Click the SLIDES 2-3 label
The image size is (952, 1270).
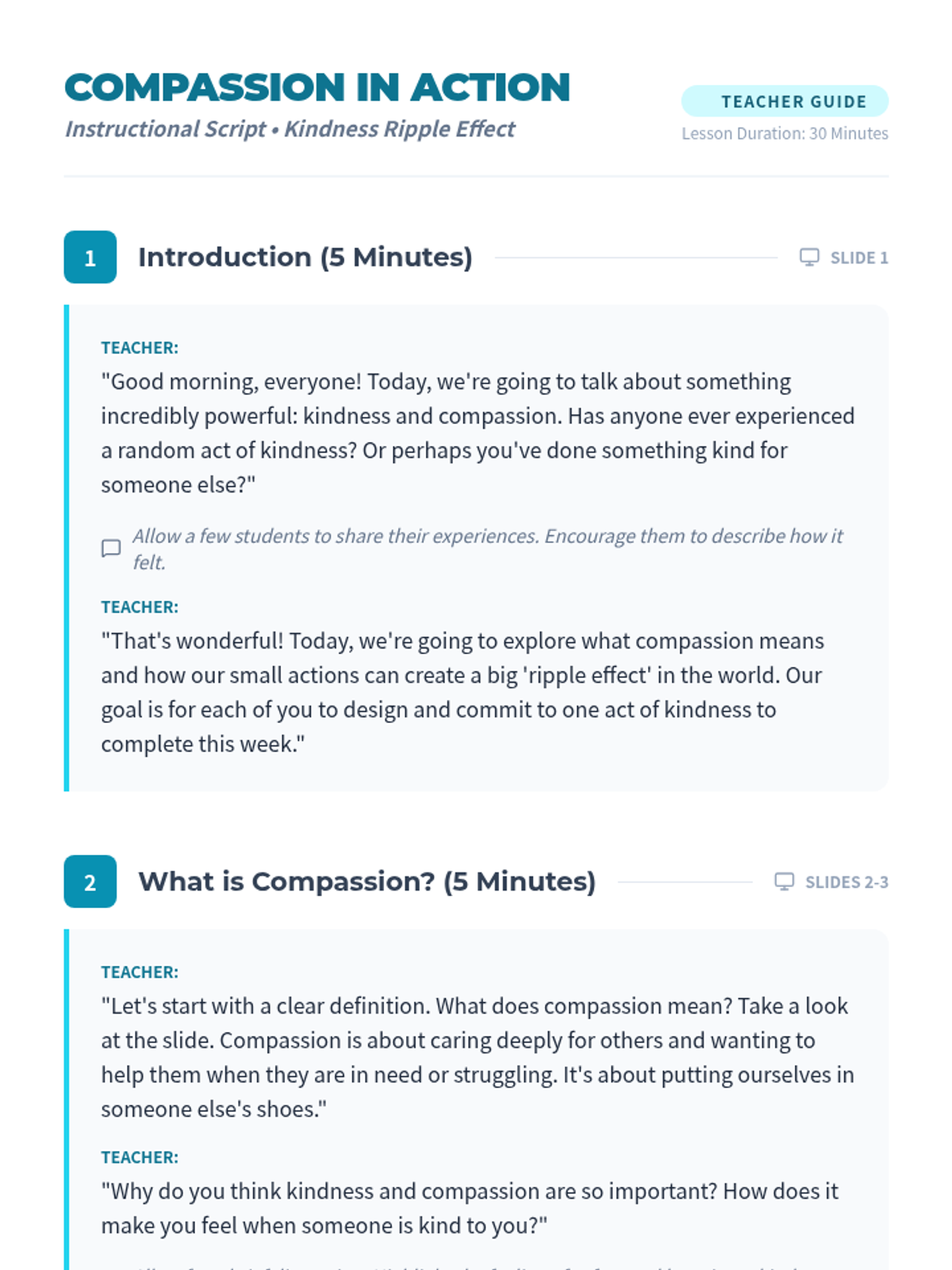pyautogui.click(x=846, y=883)
